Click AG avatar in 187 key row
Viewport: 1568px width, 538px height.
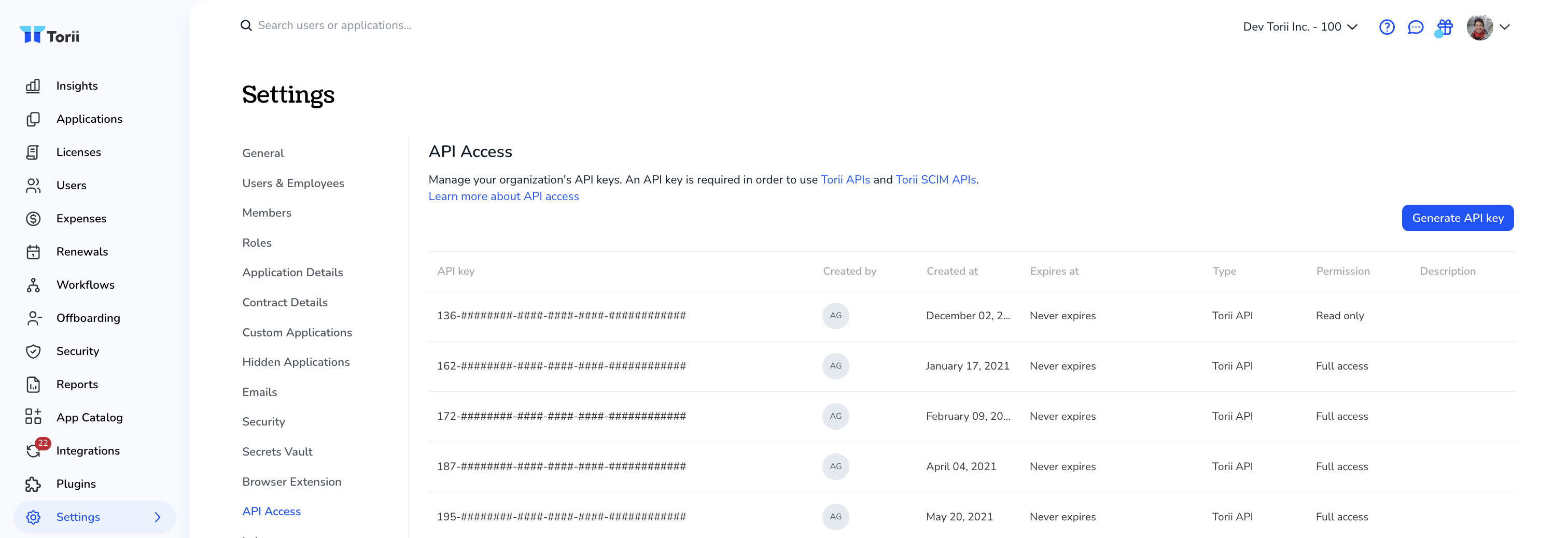(835, 466)
